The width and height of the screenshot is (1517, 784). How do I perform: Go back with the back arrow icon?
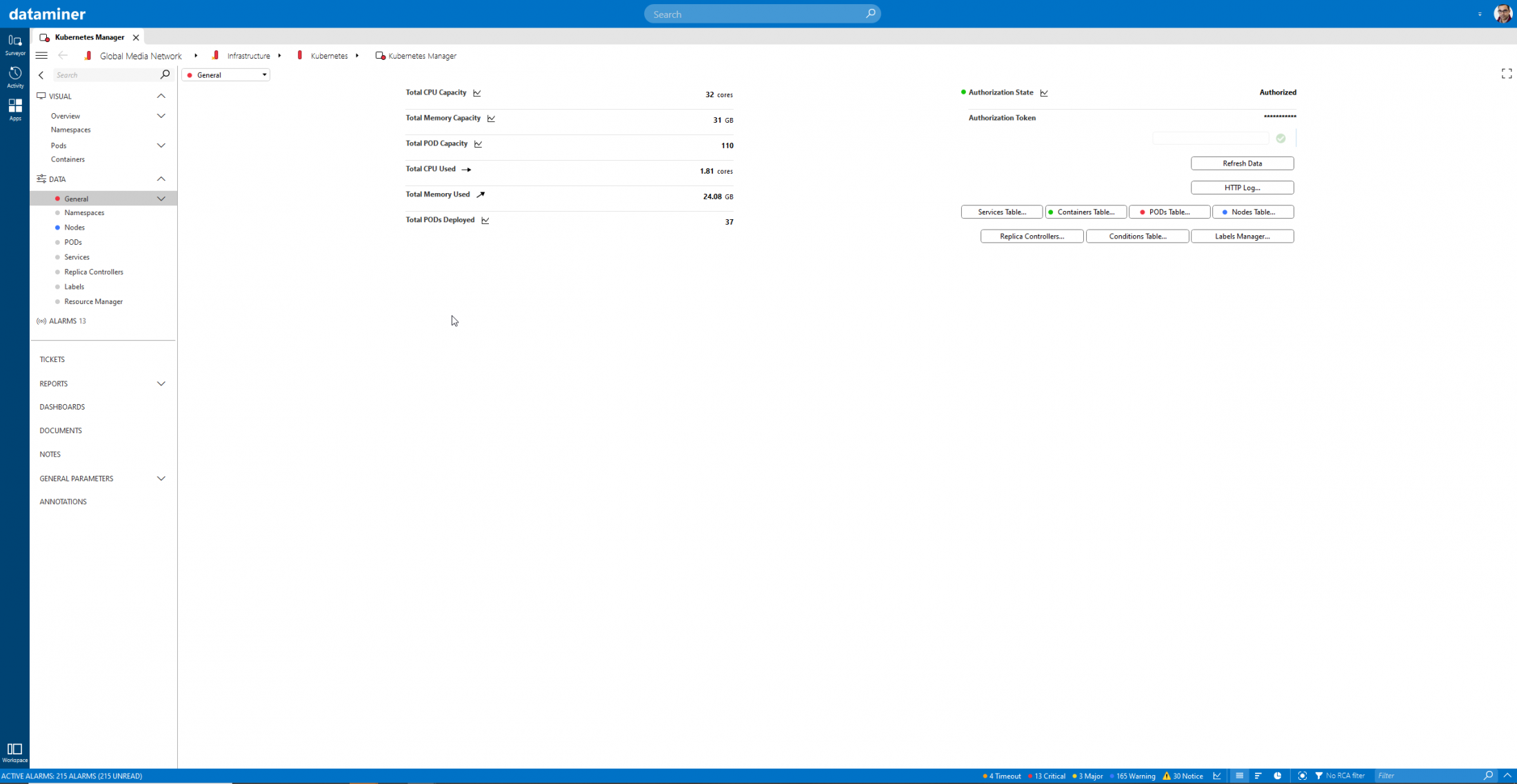click(63, 56)
